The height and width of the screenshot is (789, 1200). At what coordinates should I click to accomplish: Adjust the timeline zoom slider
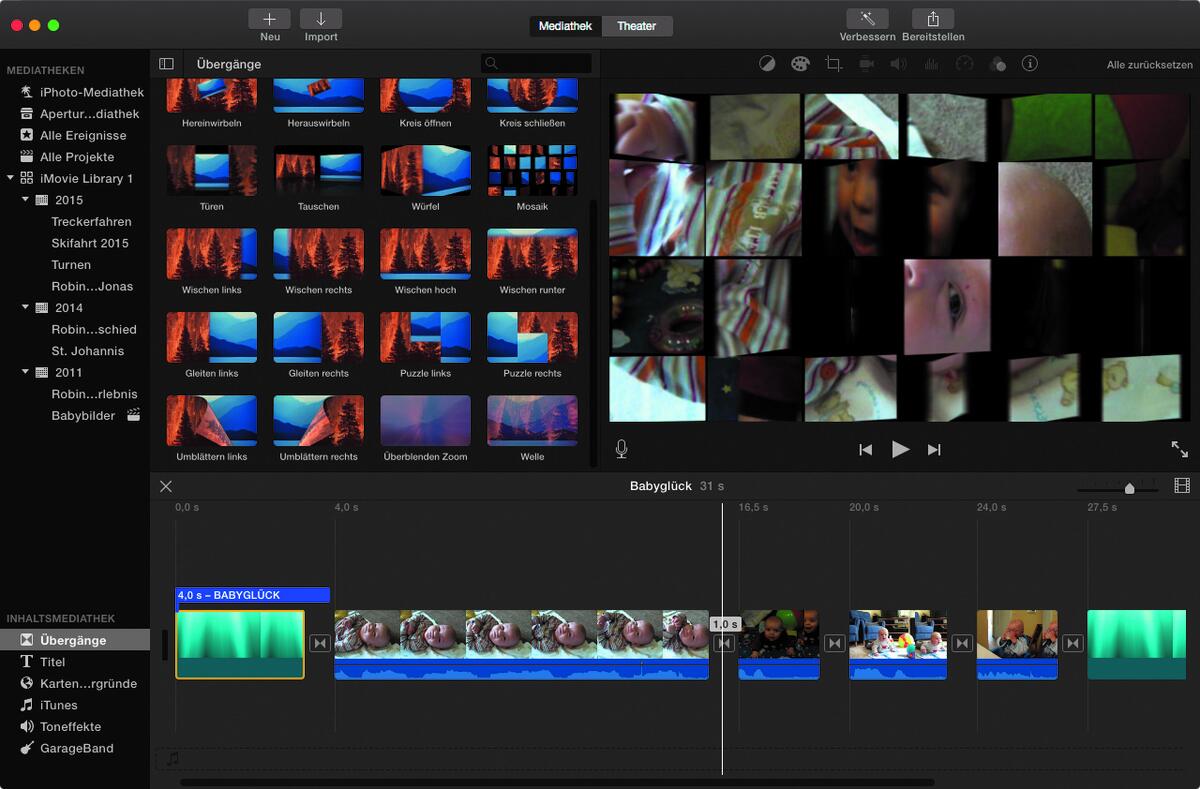click(1129, 489)
